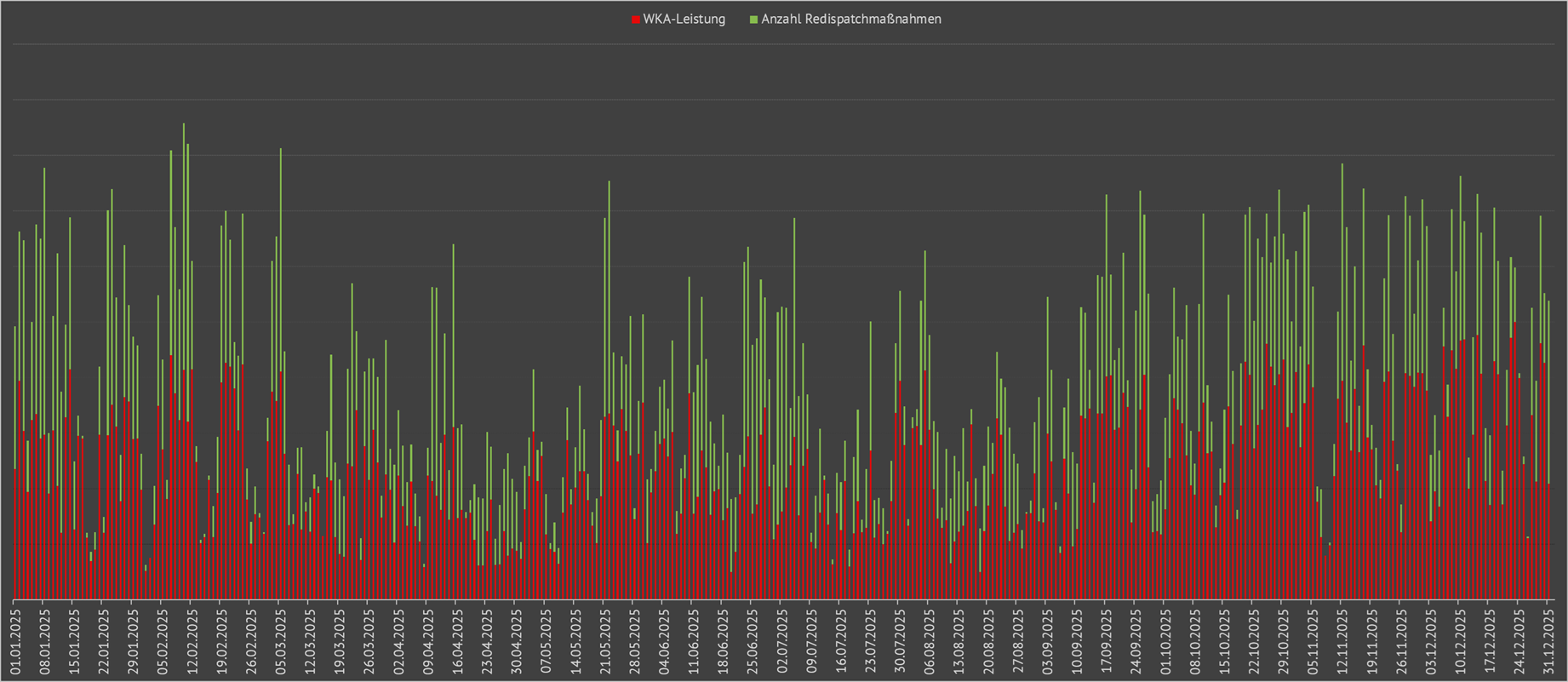Click the green Anzahl Redispatchmaßnahmen legend swatch
1568x682 pixels.
click(x=753, y=20)
